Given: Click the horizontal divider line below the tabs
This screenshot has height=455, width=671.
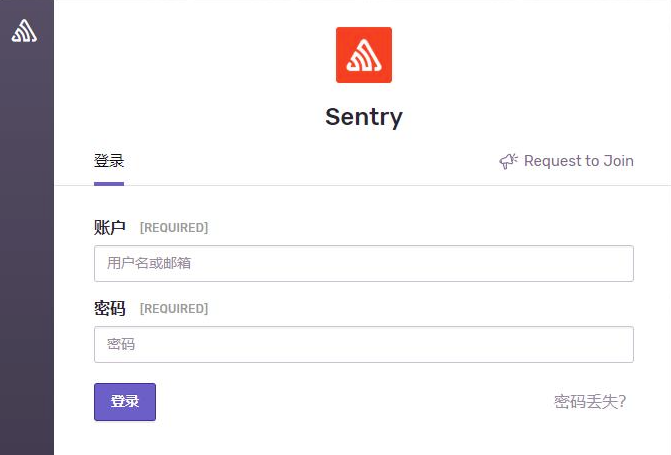Looking at the screenshot, I should pyautogui.click(x=400, y=185).
